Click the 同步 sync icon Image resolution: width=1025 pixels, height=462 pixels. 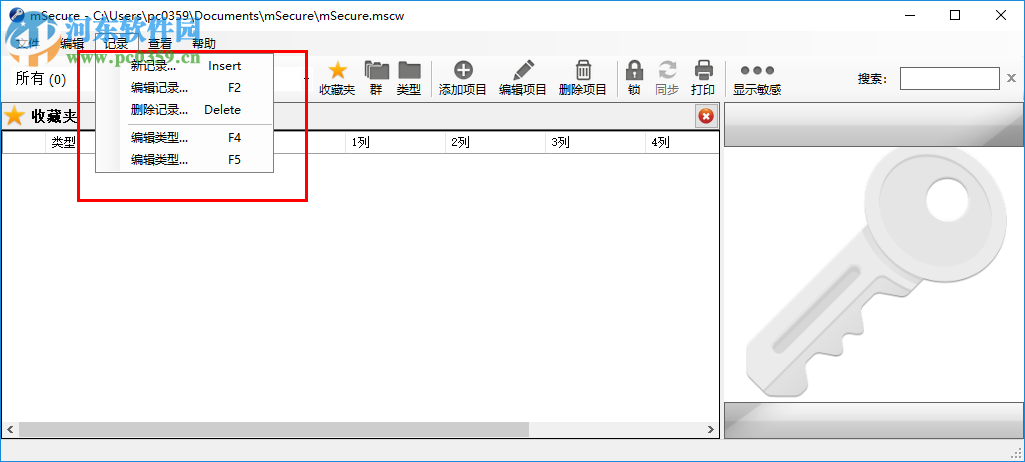click(x=667, y=70)
